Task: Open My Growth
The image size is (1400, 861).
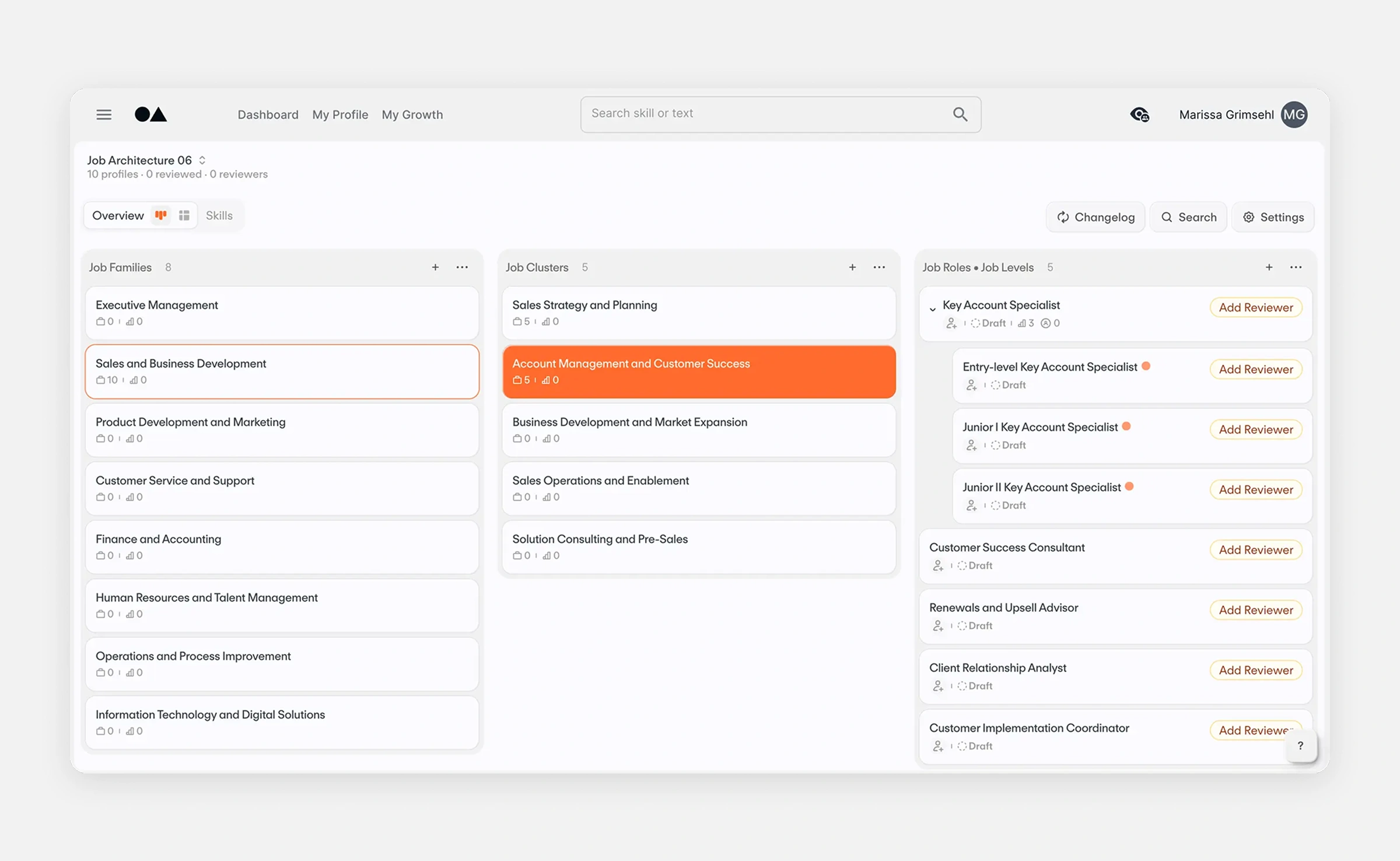Action: click(412, 114)
